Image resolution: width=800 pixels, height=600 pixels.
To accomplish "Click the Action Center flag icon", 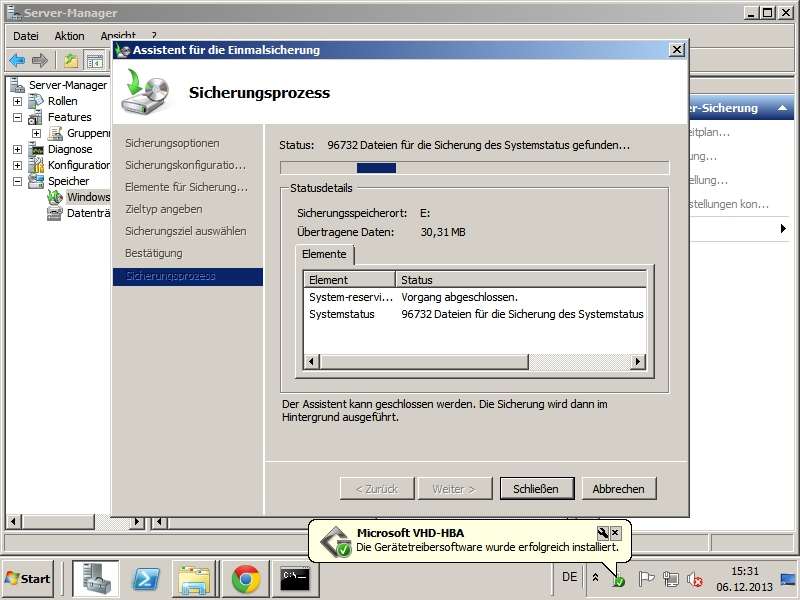I will pos(646,579).
